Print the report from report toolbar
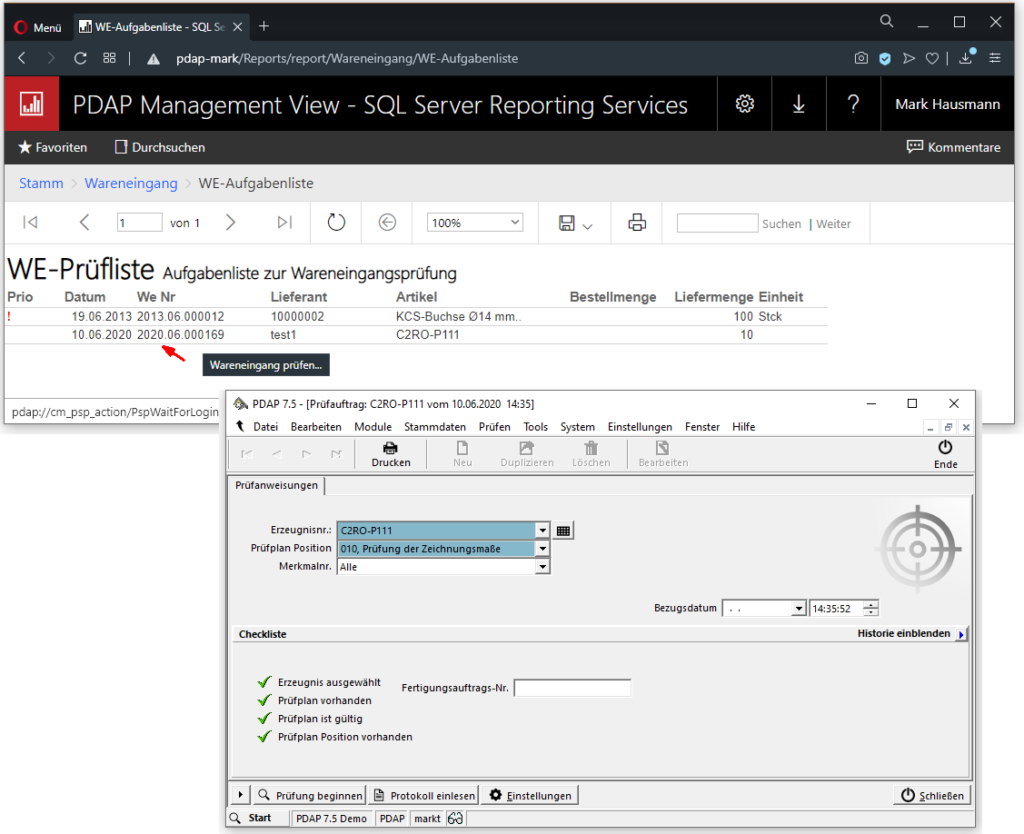This screenshot has height=834, width=1024. (637, 223)
